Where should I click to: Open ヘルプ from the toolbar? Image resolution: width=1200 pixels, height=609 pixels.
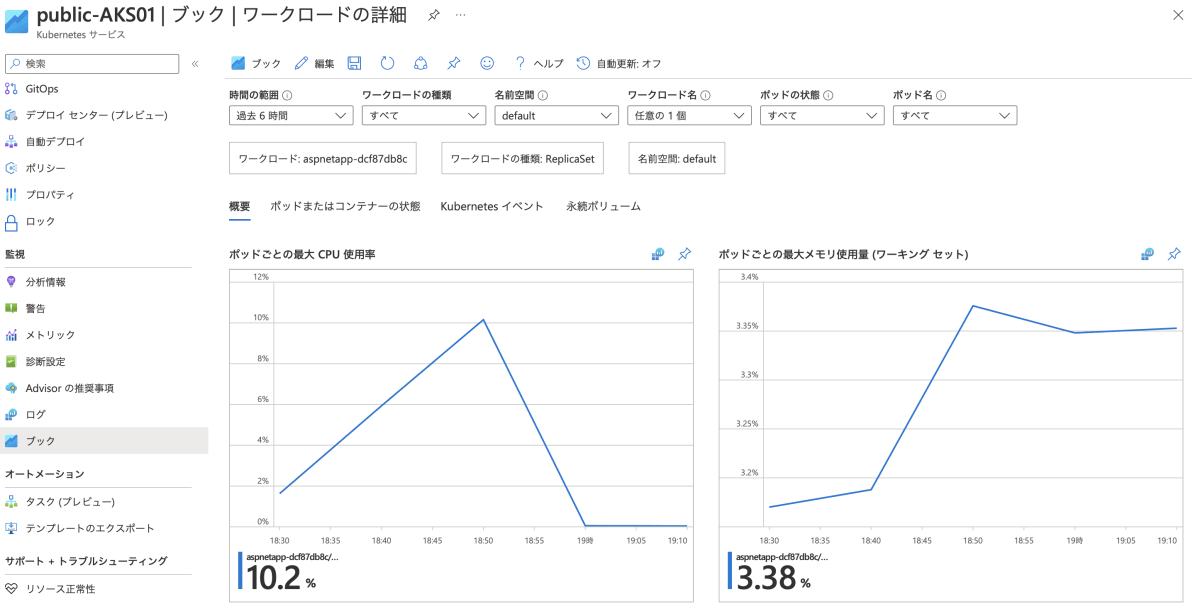pos(539,63)
